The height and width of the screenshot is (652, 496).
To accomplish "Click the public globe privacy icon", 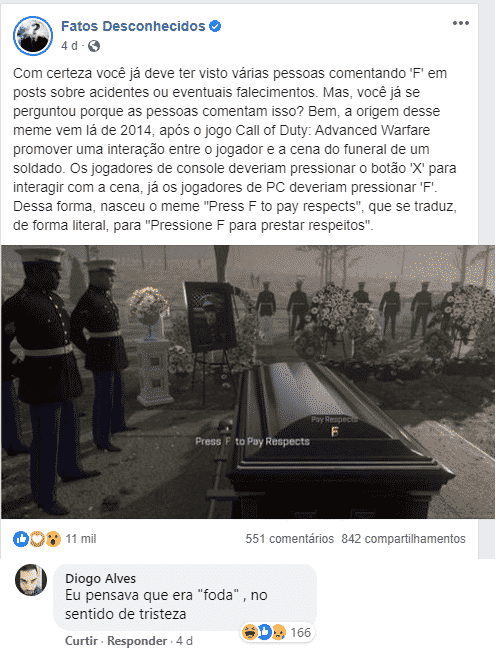I will (x=94, y=46).
